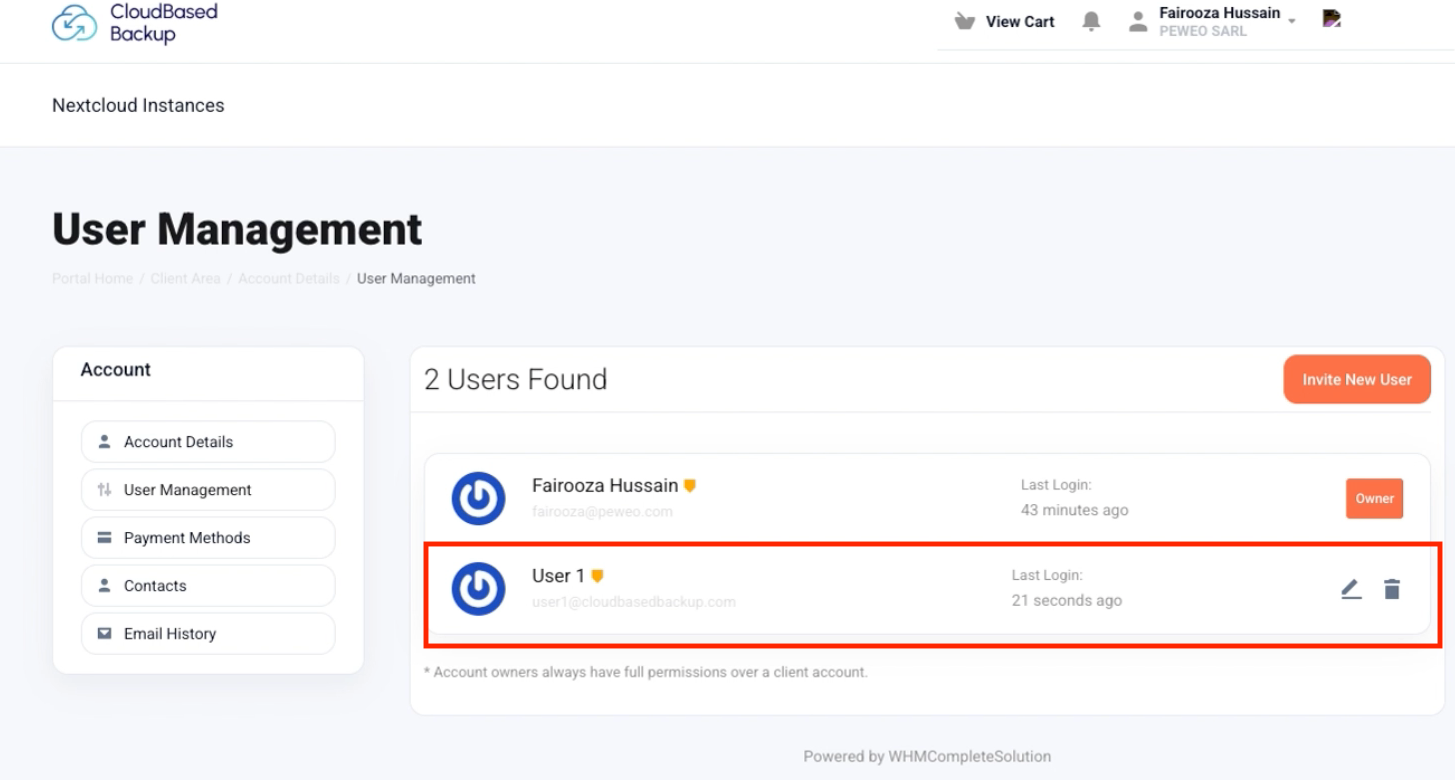Click the Payment Methods card icon
1455x780 pixels.
pyautogui.click(x=103, y=537)
